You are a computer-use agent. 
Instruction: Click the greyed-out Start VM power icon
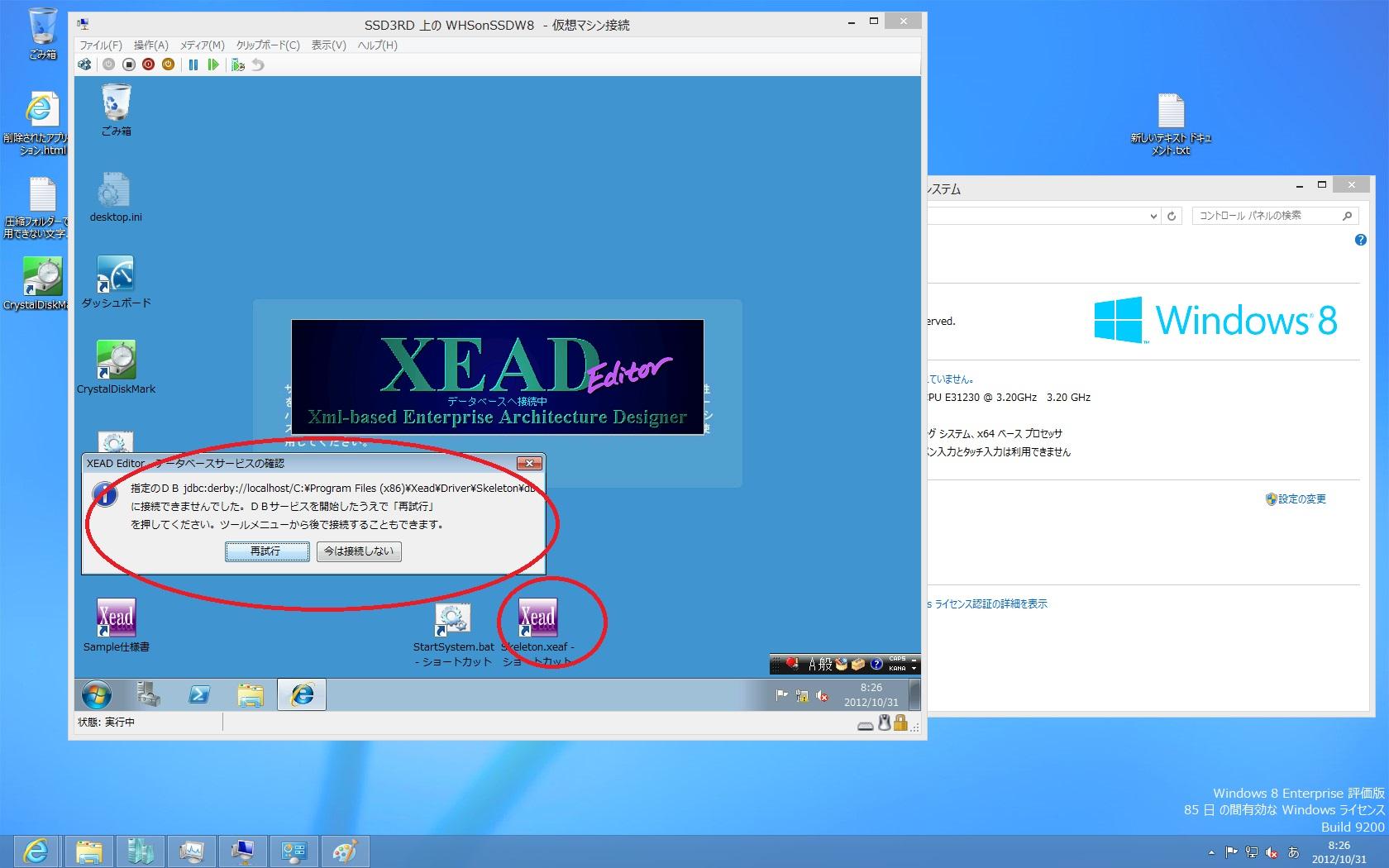click(108, 64)
